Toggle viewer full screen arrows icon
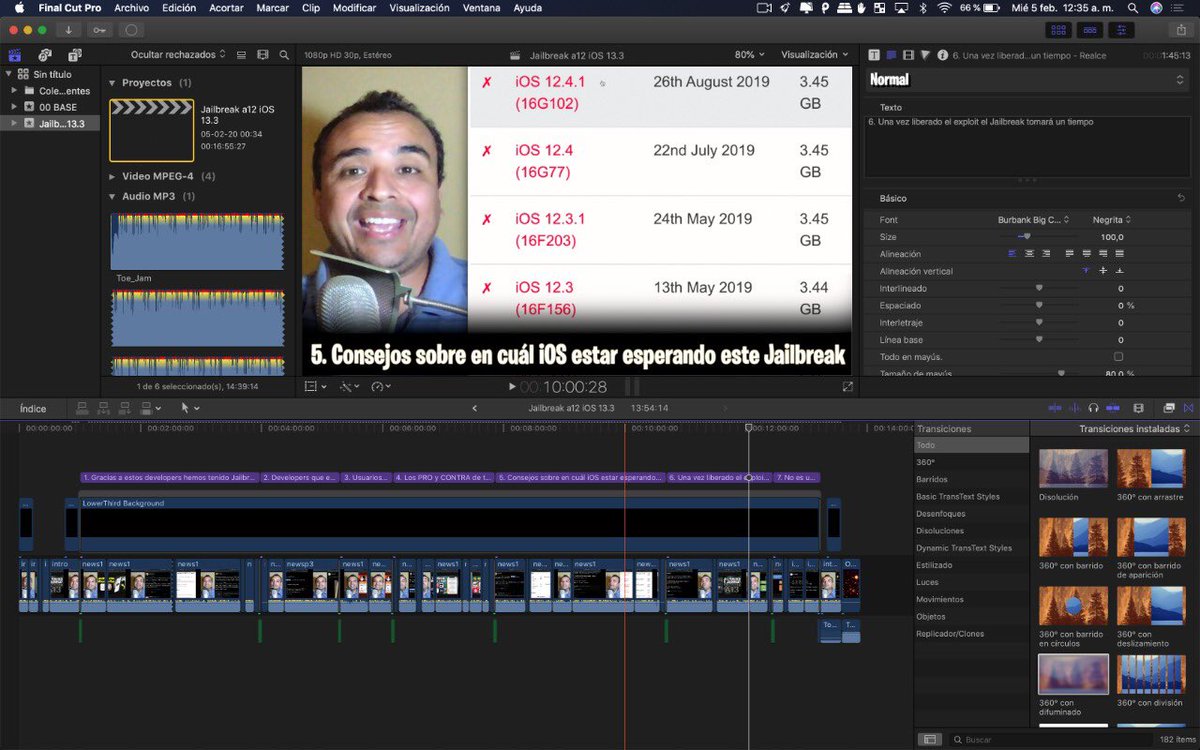 (848, 386)
